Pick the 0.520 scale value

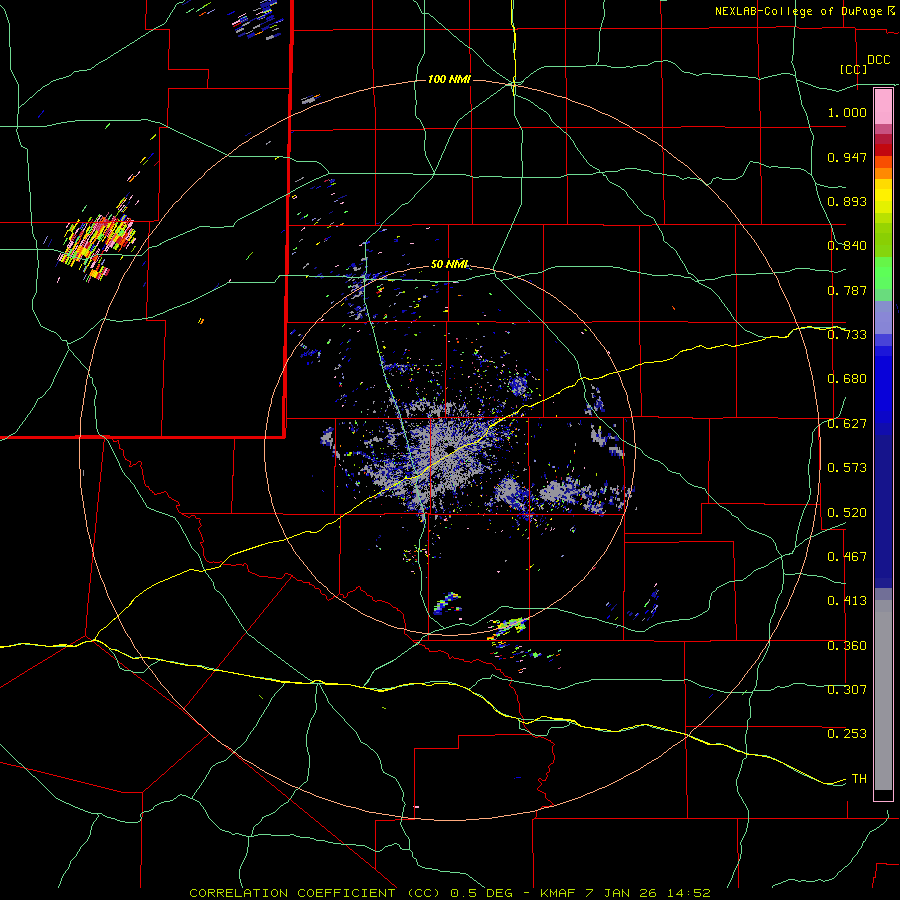coord(847,513)
